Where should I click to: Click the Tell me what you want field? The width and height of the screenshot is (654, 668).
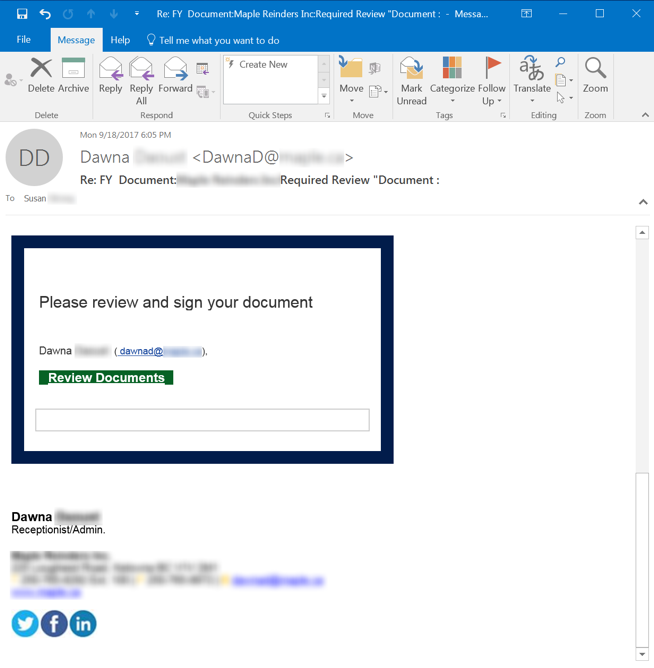click(x=219, y=40)
